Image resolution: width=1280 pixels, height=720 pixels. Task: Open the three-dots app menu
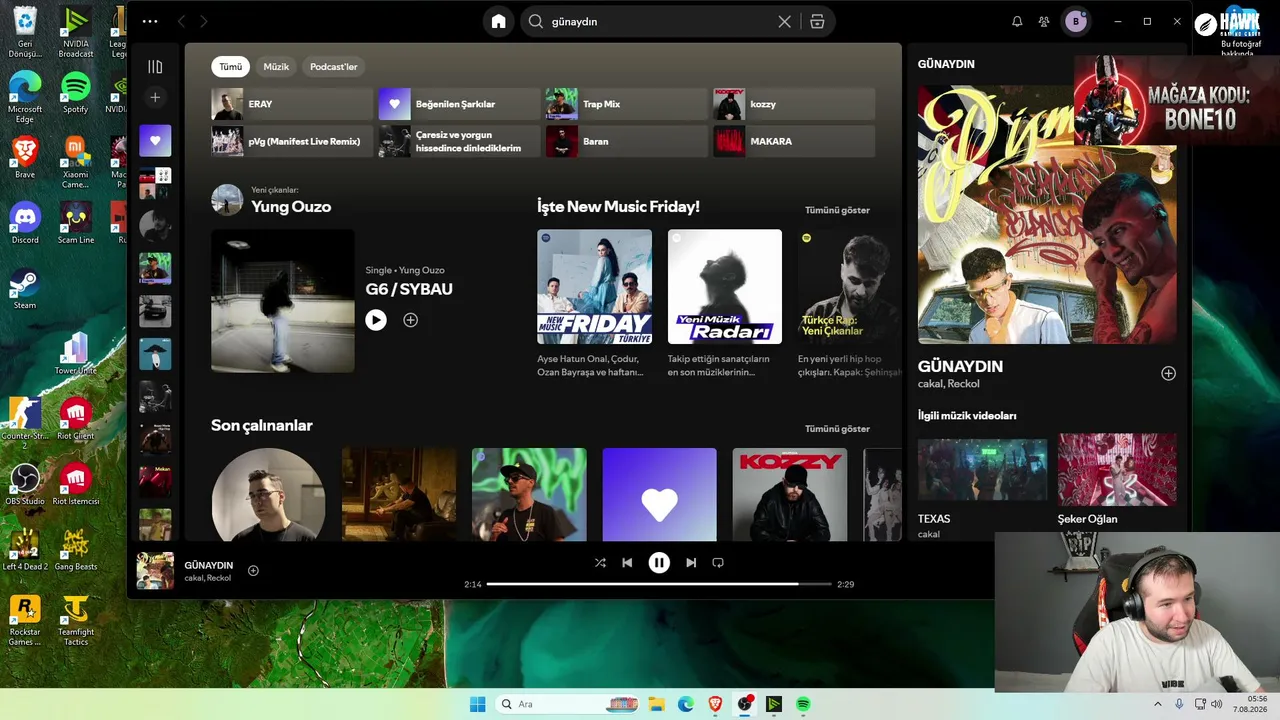click(150, 21)
